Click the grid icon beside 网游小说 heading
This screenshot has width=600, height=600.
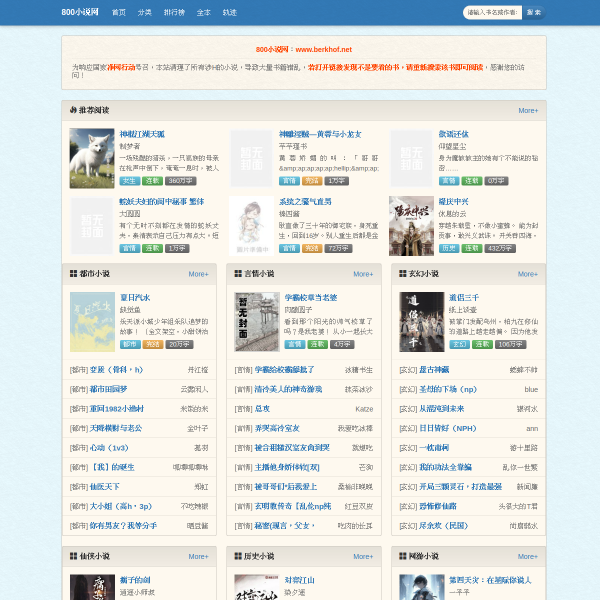[403, 556]
